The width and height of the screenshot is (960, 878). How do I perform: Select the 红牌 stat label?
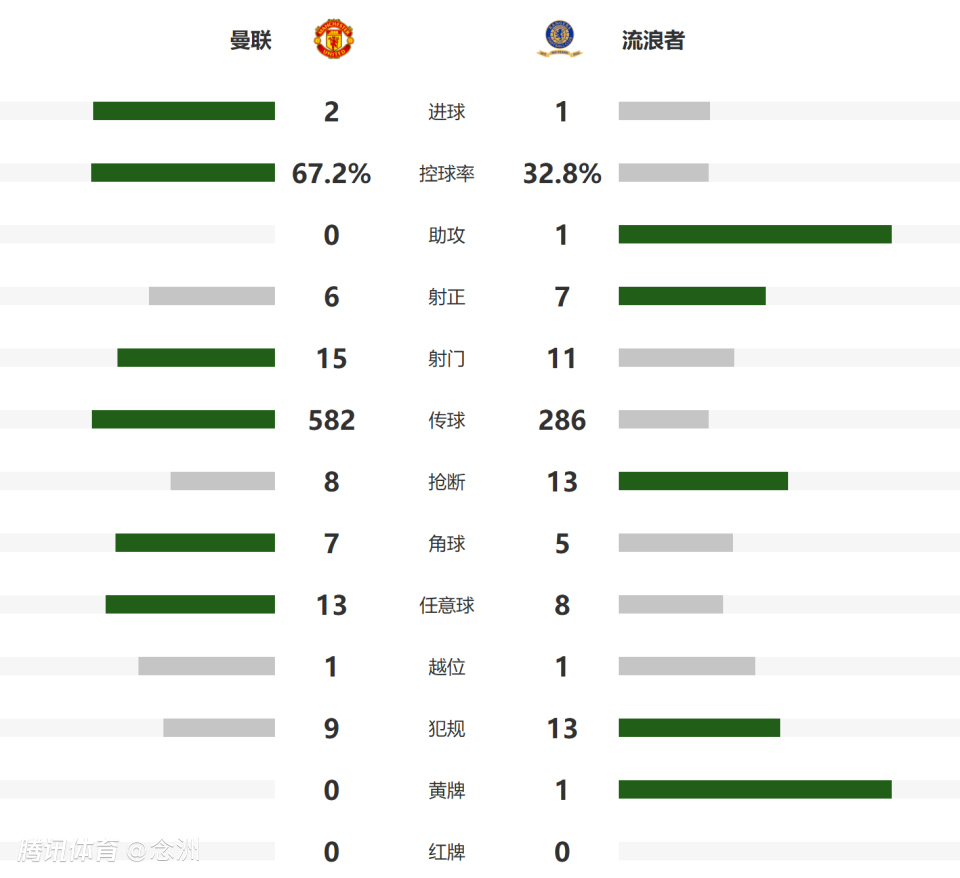[x=447, y=852]
